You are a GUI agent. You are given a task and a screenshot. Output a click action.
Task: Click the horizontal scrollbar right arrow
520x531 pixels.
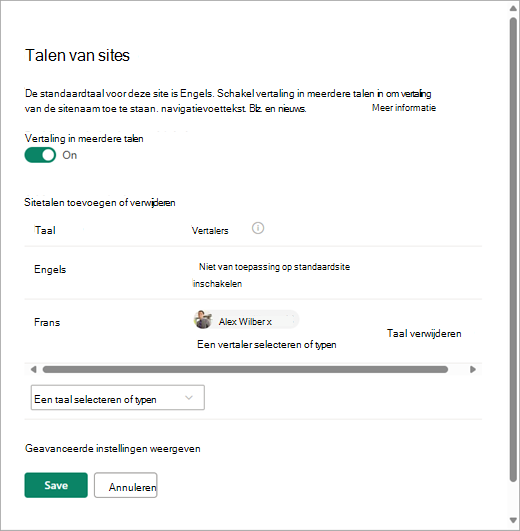(473, 369)
